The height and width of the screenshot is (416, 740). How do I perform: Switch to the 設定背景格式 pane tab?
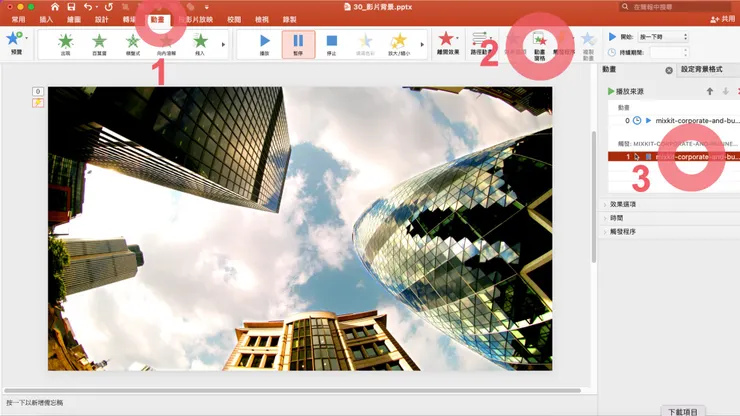tap(701, 69)
